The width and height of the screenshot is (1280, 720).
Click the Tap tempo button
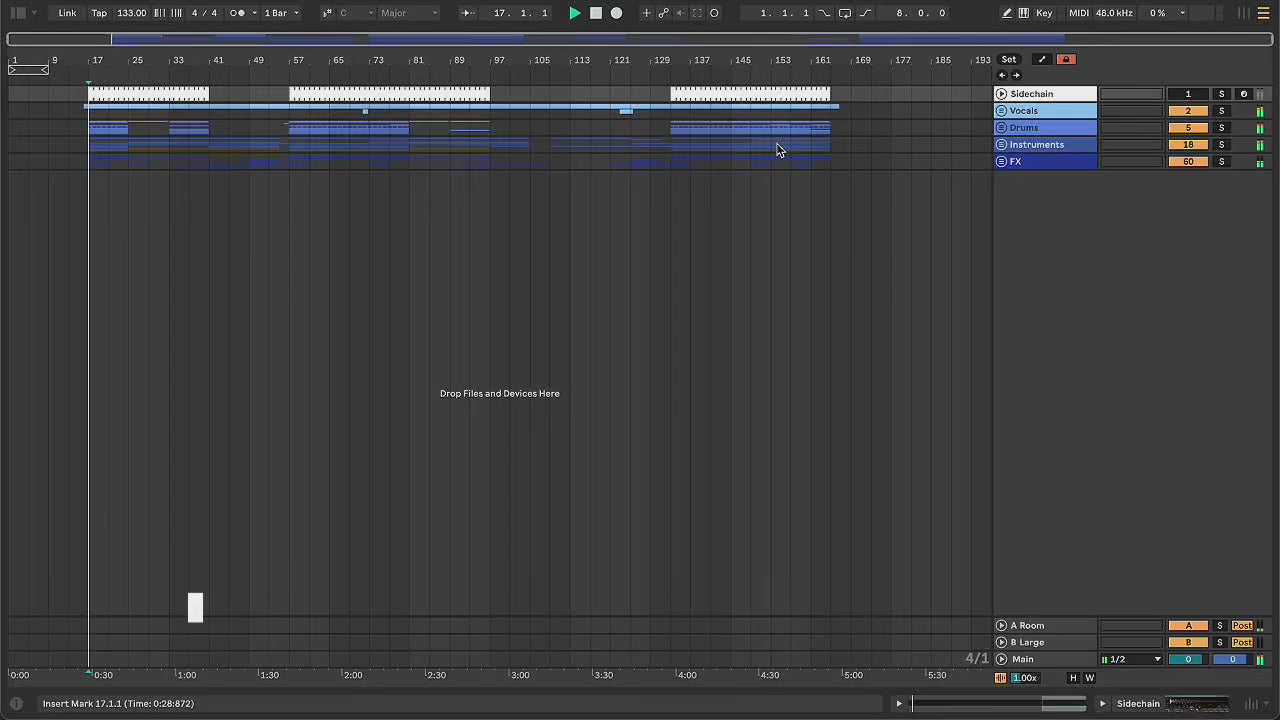tap(99, 13)
